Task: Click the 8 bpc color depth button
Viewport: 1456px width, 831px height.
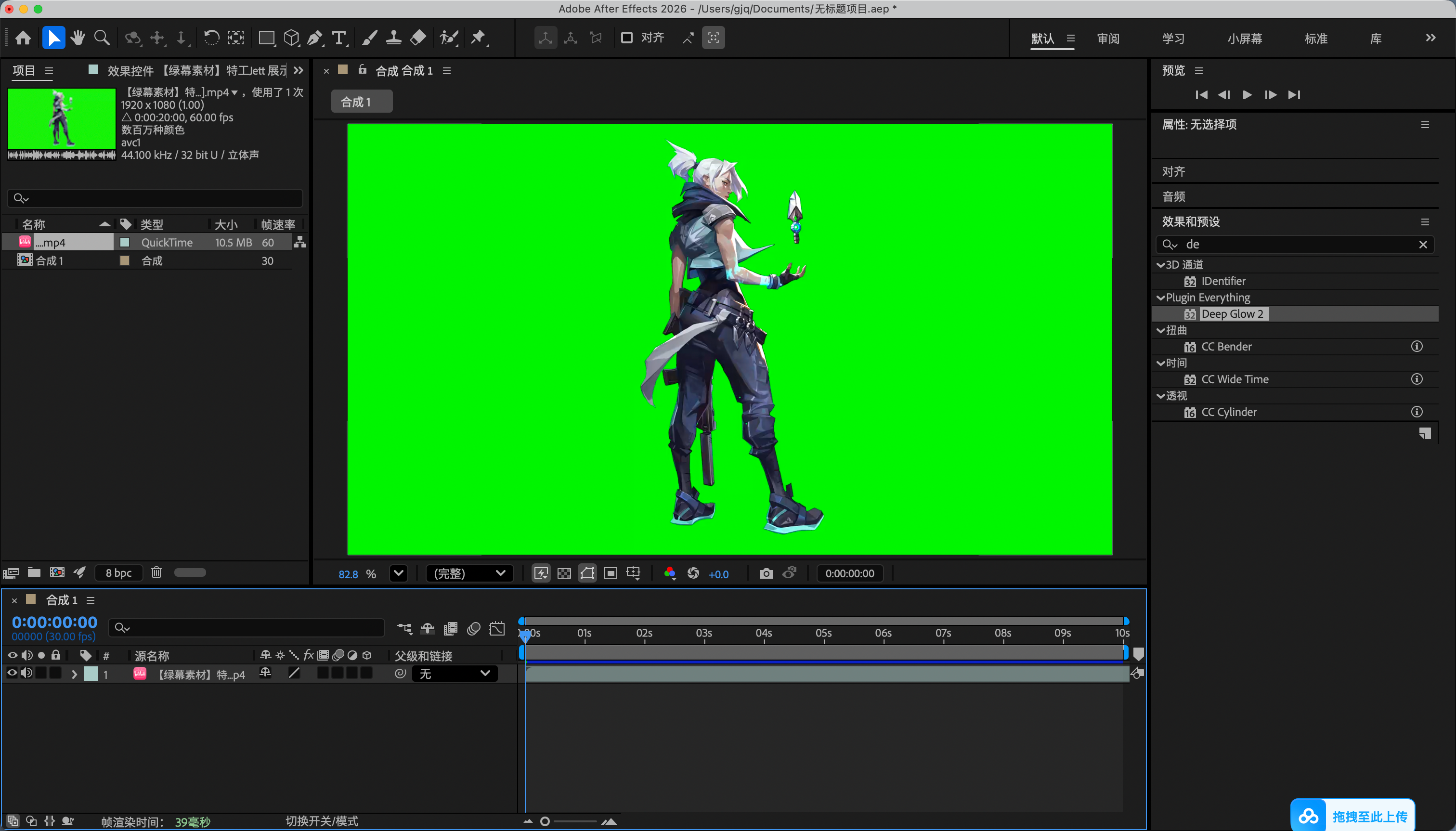Action: click(x=119, y=573)
